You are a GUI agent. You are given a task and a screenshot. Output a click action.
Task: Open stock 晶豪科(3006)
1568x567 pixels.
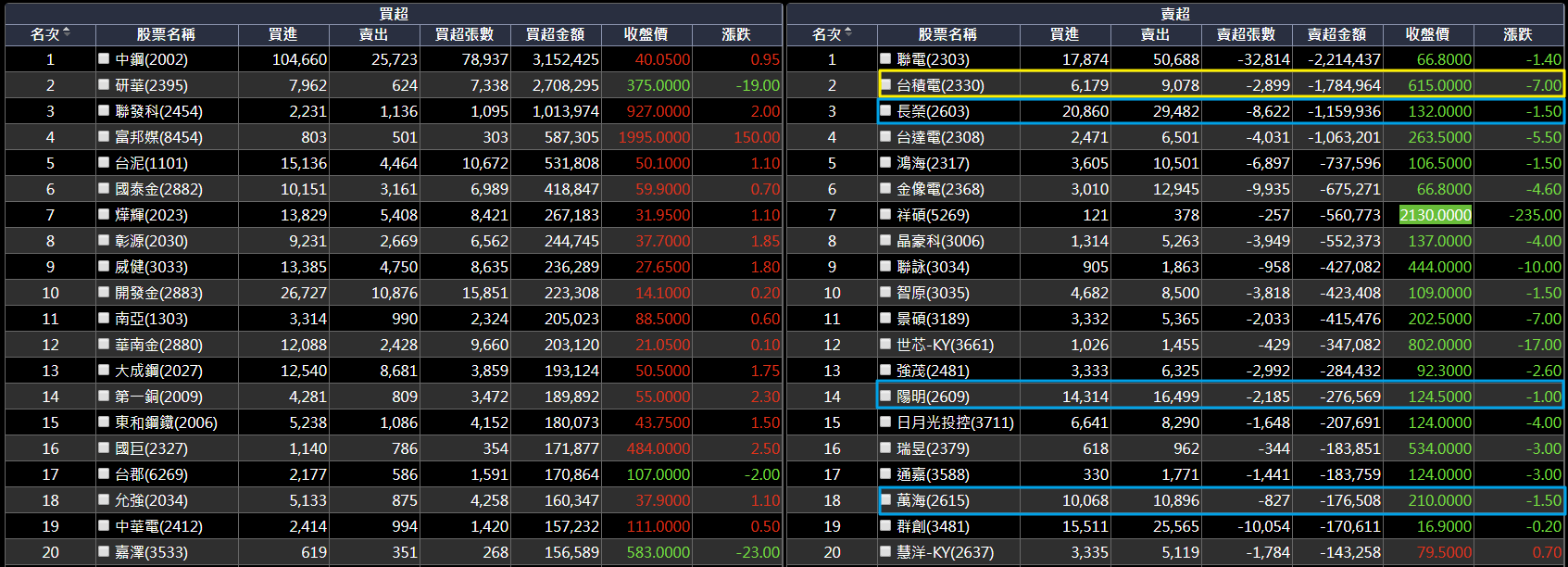(x=940, y=241)
